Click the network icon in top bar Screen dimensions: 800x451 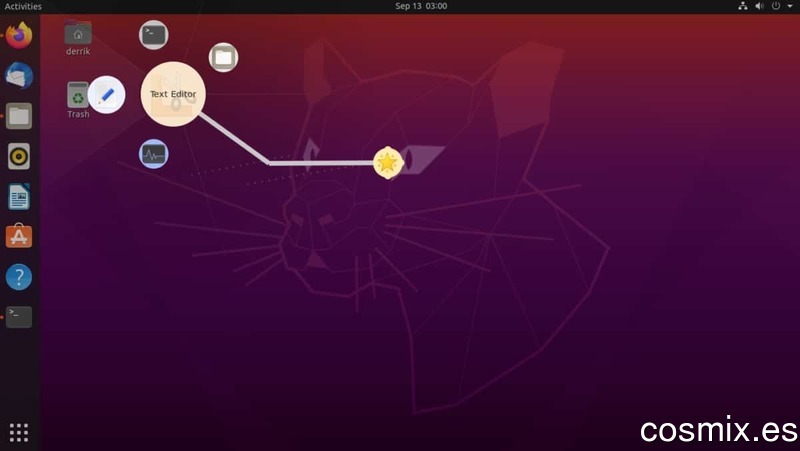(743, 6)
